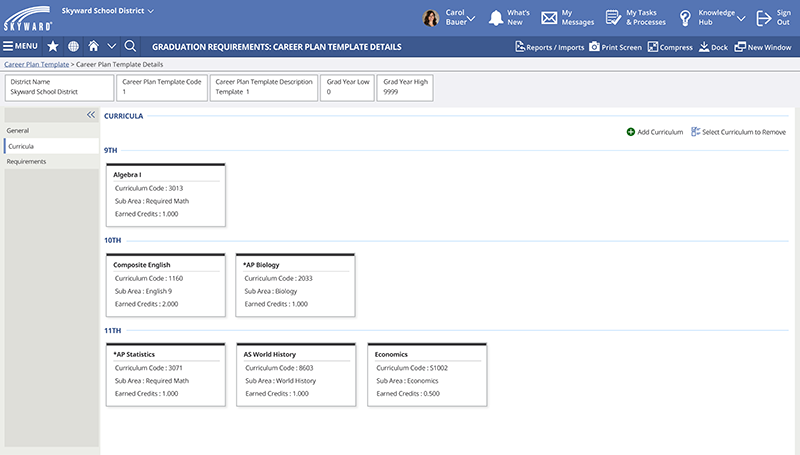The image size is (800, 455).
Task: Select the Curricula sidebar tab
Action: [x=52, y=146]
